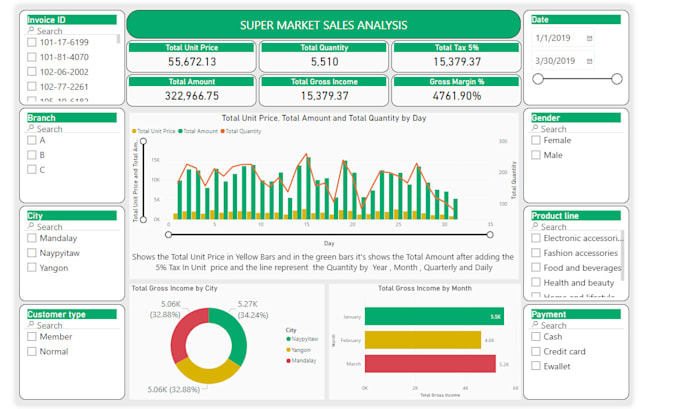Click the date slider right handle

point(617,79)
